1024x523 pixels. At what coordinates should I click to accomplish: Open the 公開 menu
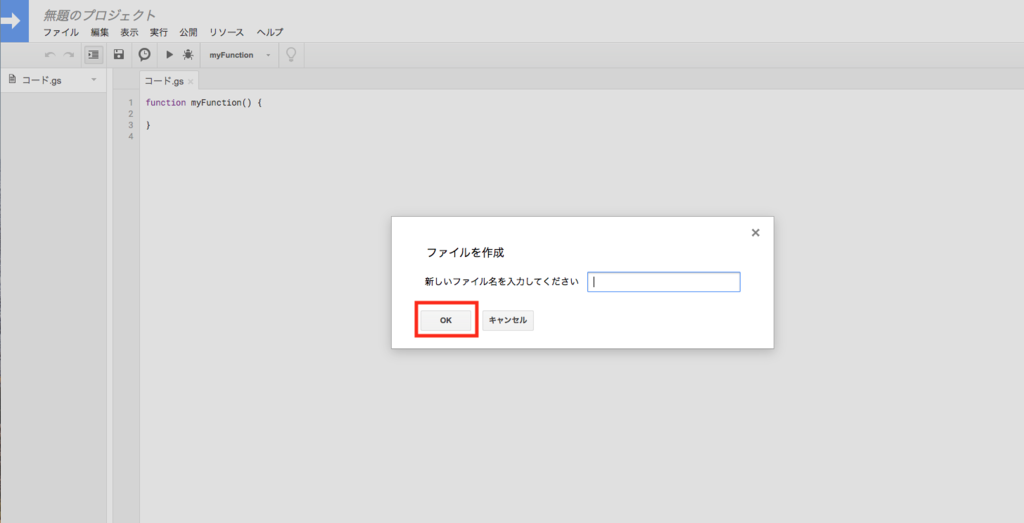pyautogui.click(x=188, y=32)
